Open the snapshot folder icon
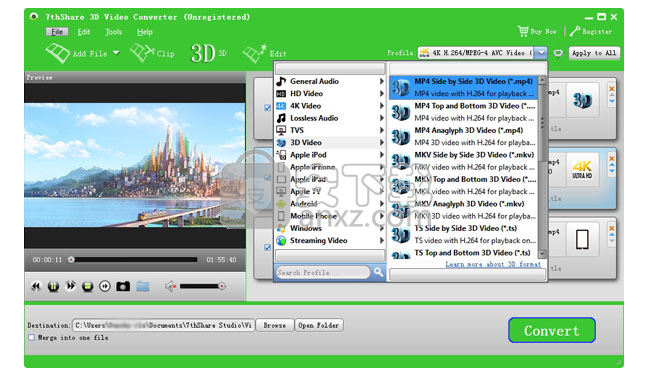Image resolution: width=656 pixels, height=382 pixels. click(143, 286)
